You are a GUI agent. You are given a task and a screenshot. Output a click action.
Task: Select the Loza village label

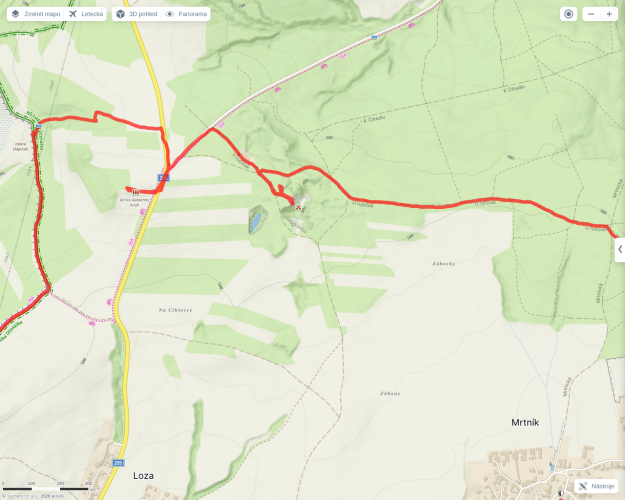(143, 476)
